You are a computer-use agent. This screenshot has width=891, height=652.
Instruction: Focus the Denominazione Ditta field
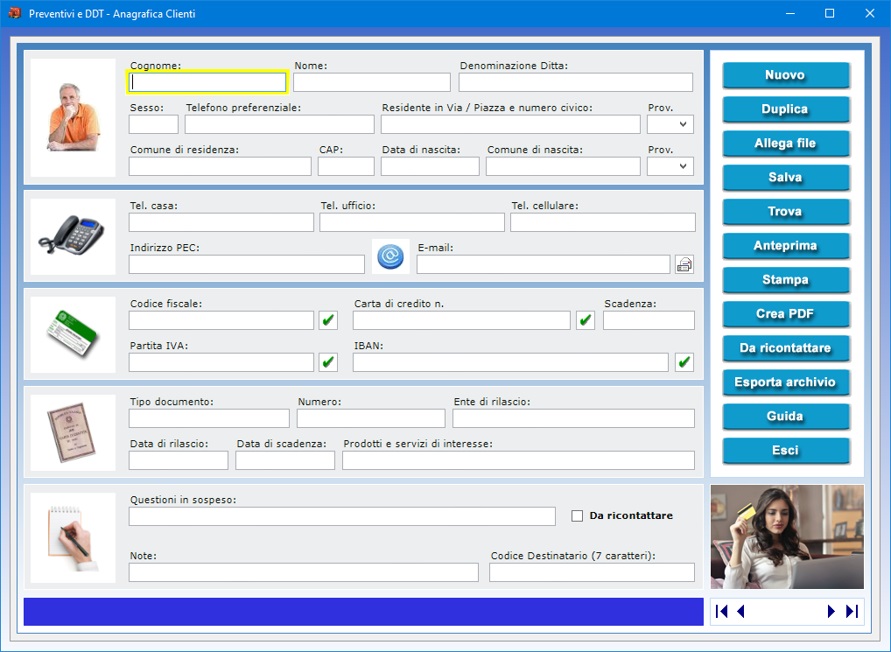(576, 82)
